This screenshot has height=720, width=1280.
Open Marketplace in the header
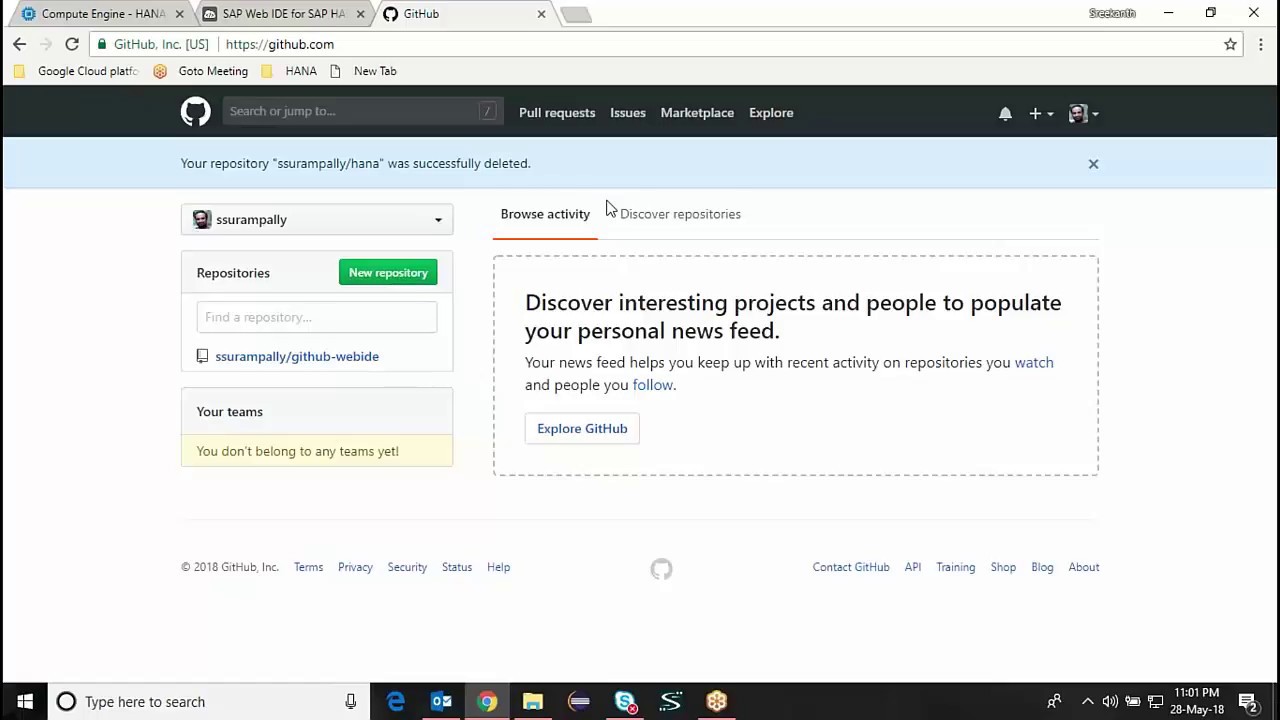click(x=697, y=113)
